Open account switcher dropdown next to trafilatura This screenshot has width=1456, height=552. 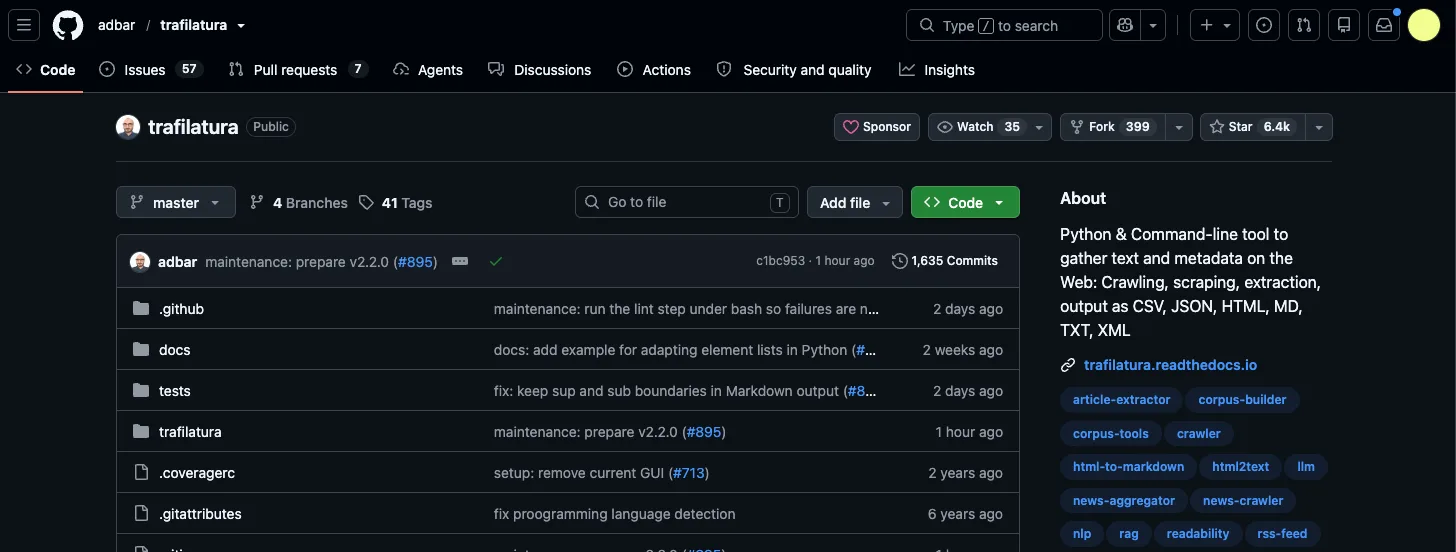(241, 26)
